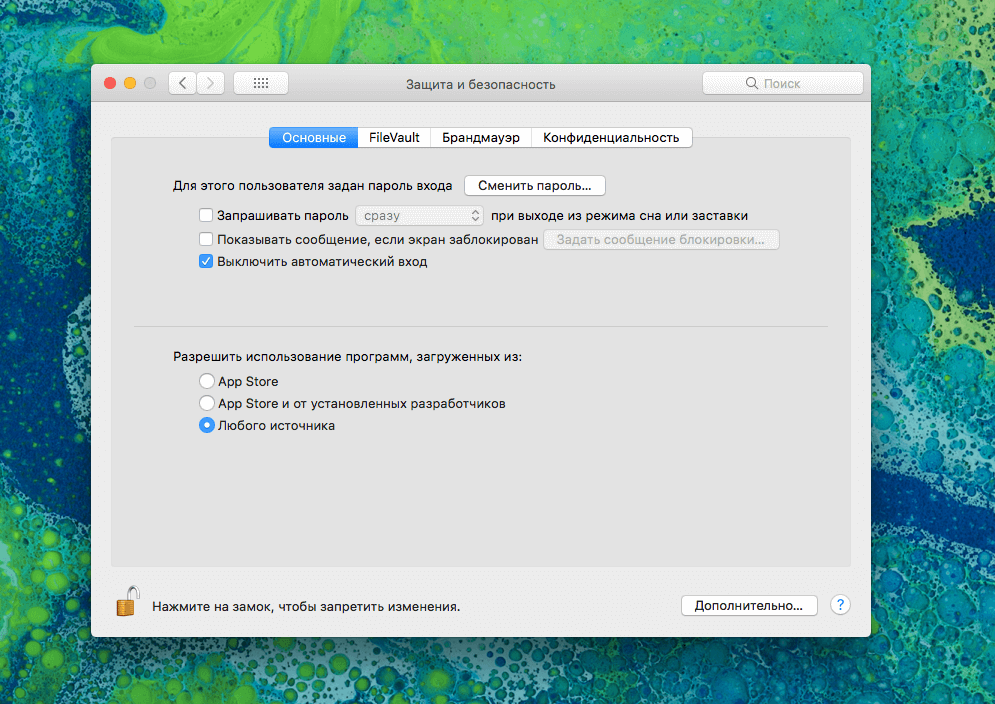Image resolution: width=995 pixels, height=704 pixels.
Task: Toggle "Показывать сообщение" checkbox
Action: coord(206,239)
